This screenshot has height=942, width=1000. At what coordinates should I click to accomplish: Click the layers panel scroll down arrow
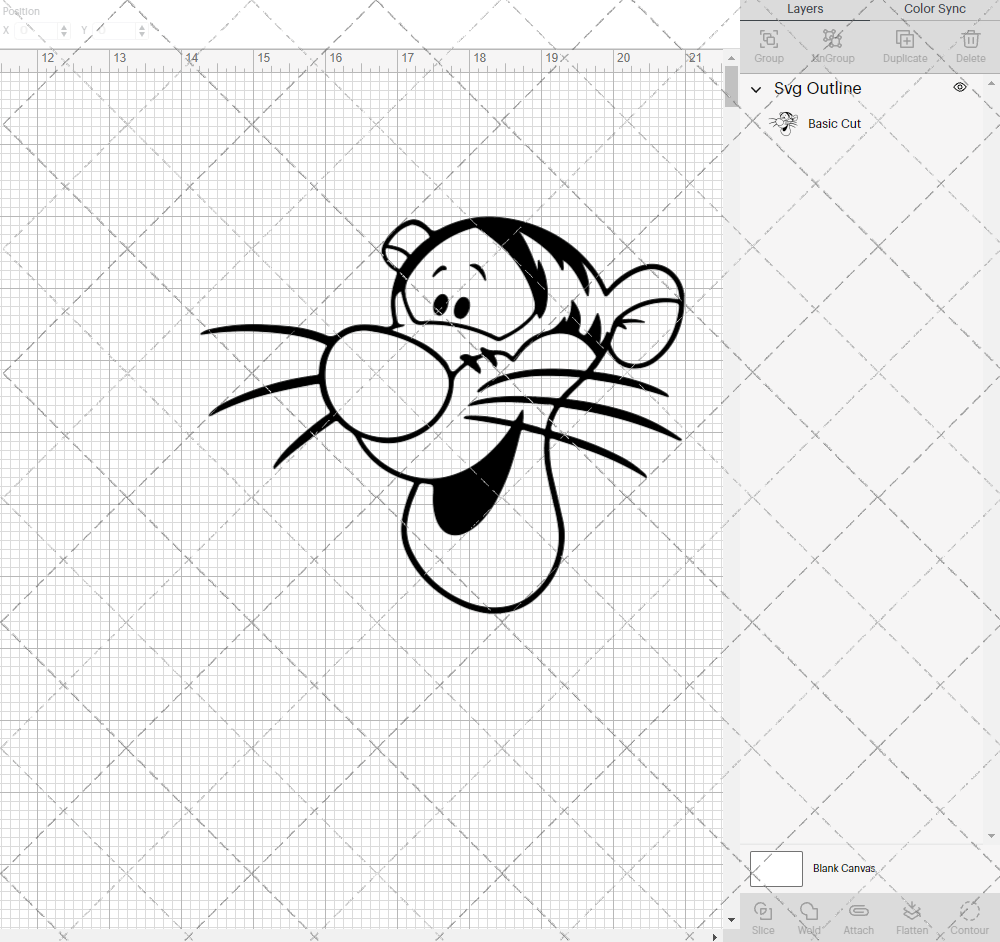pos(991,835)
